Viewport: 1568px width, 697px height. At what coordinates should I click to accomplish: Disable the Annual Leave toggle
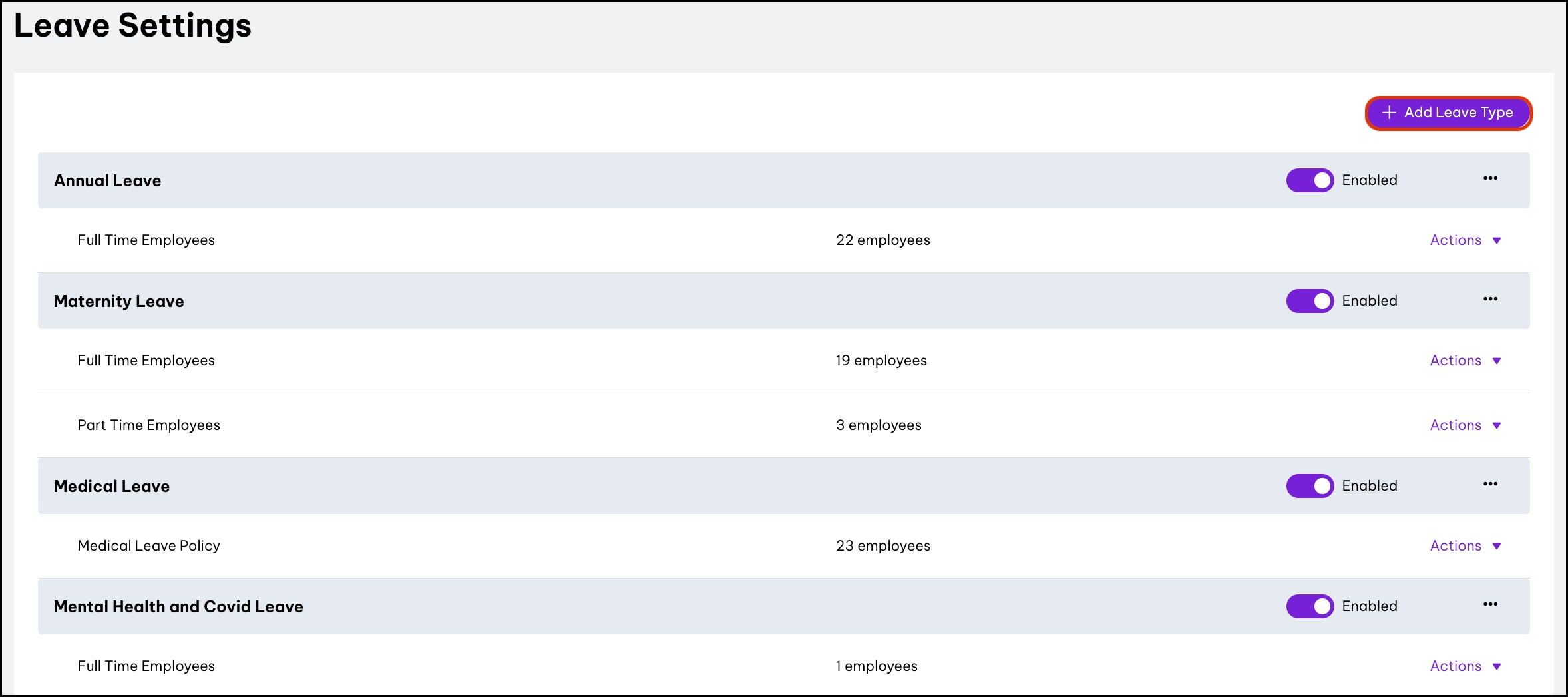[1310, 180]
